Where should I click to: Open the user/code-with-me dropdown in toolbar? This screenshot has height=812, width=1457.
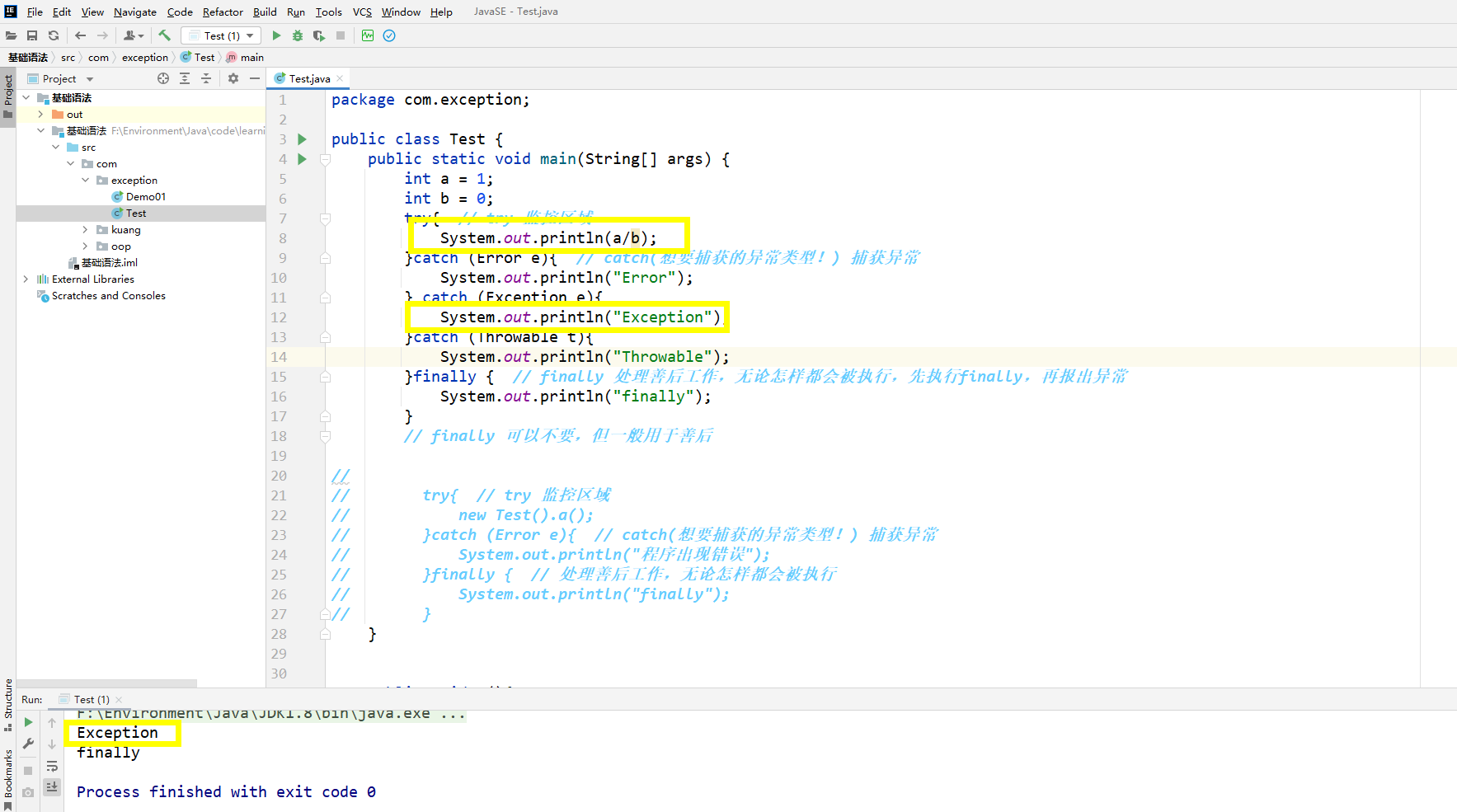[134, 35]
